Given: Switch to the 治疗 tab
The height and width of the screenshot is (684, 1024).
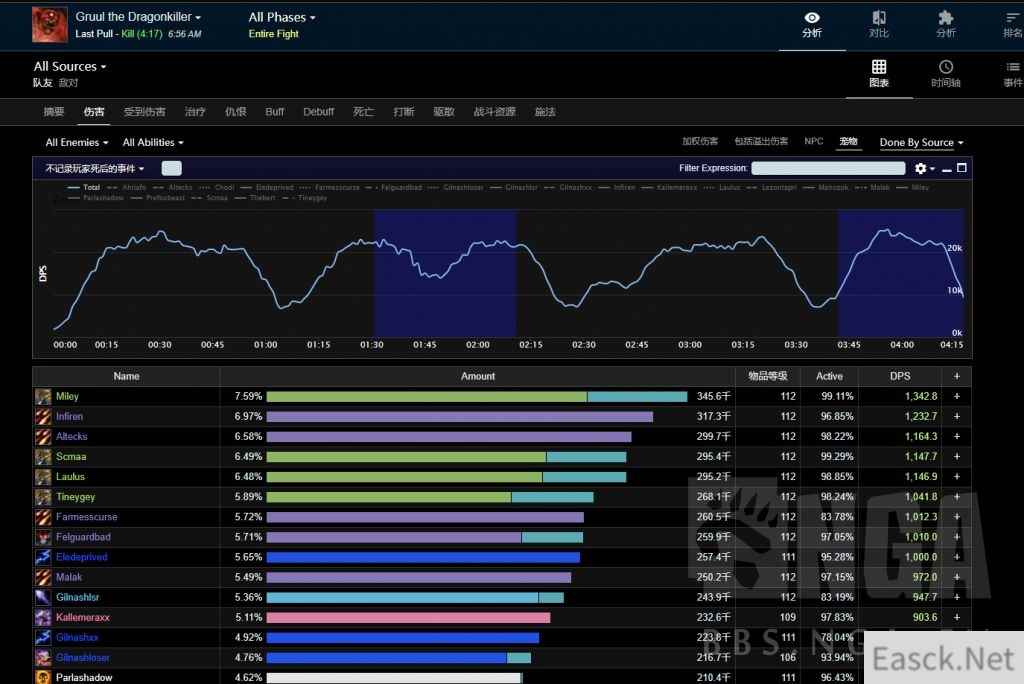Looking at the screenshot, I should [195, 112].
